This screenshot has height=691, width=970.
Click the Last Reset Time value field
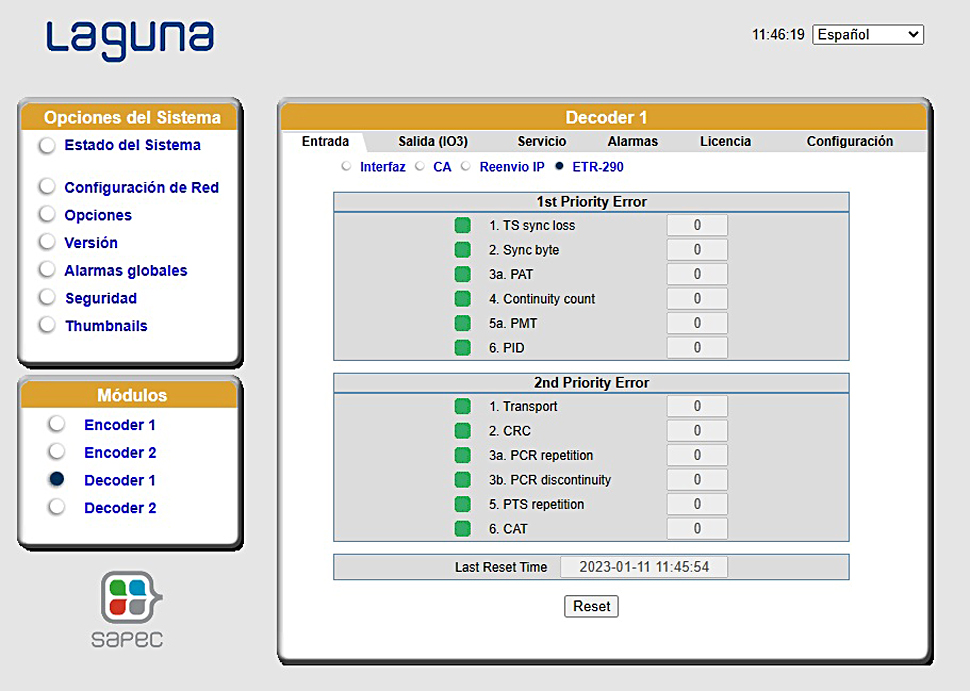tap(644, 567)
